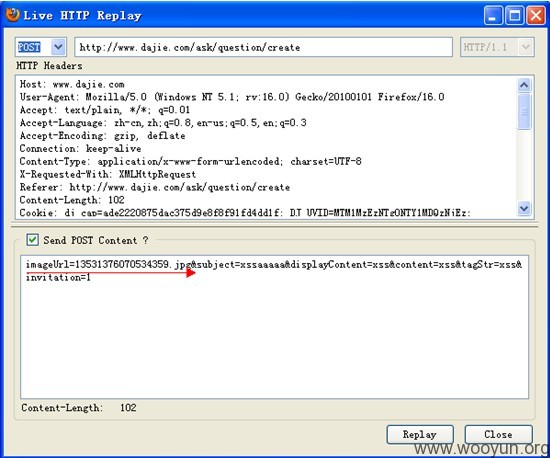Open the HTTP/1.1 version dropdown

click(x=525, y=47)
